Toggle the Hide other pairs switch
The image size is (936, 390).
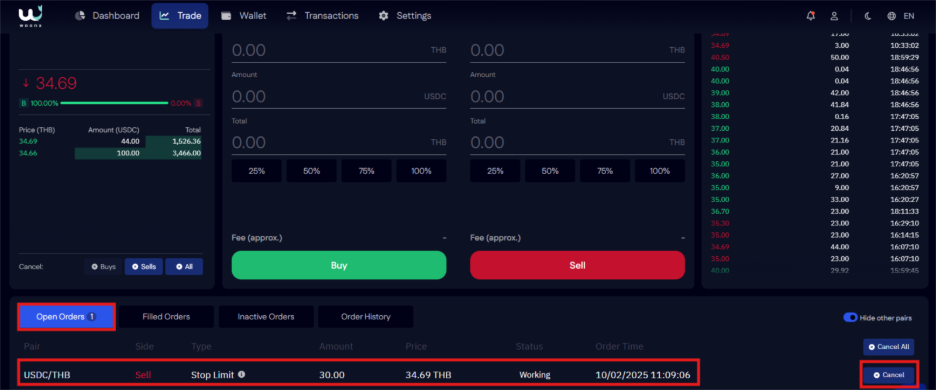pyautogui.click(x=850, y=318)
